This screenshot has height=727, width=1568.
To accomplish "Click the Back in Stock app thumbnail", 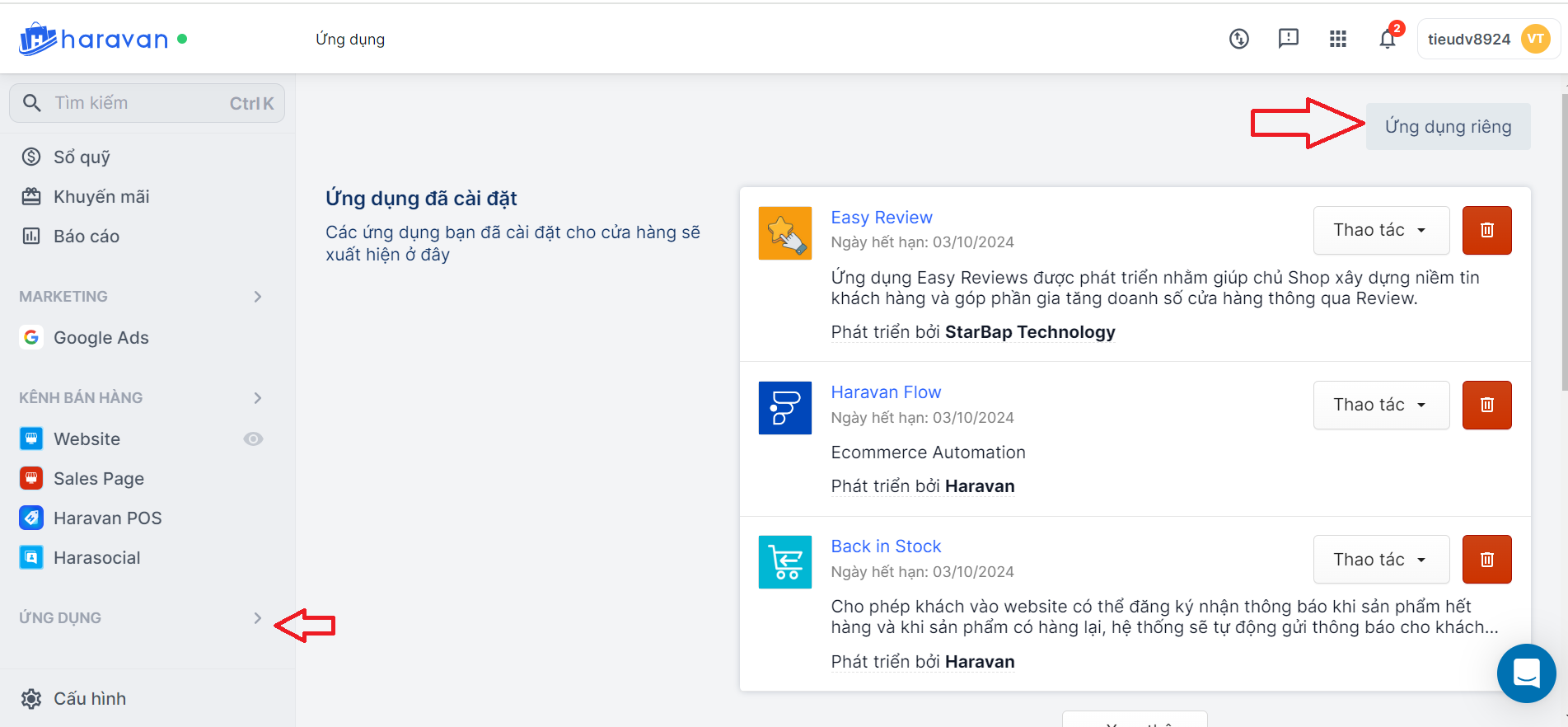I will coord(785,562).
